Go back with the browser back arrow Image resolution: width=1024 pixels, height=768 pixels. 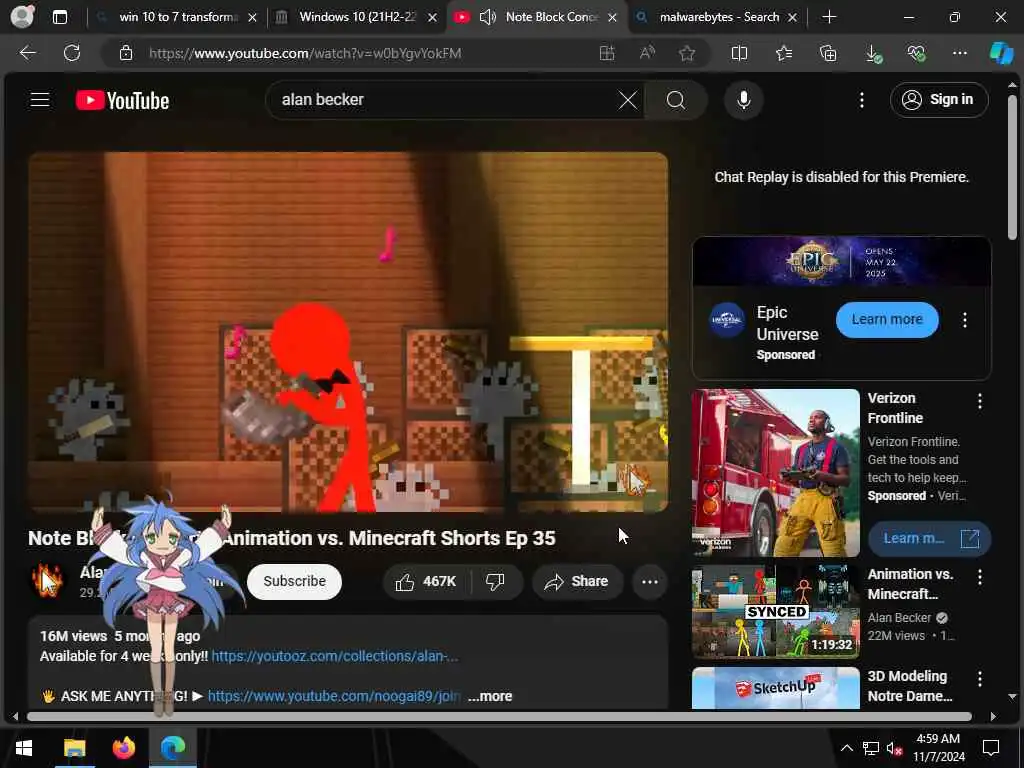click(x=27, y=53)
